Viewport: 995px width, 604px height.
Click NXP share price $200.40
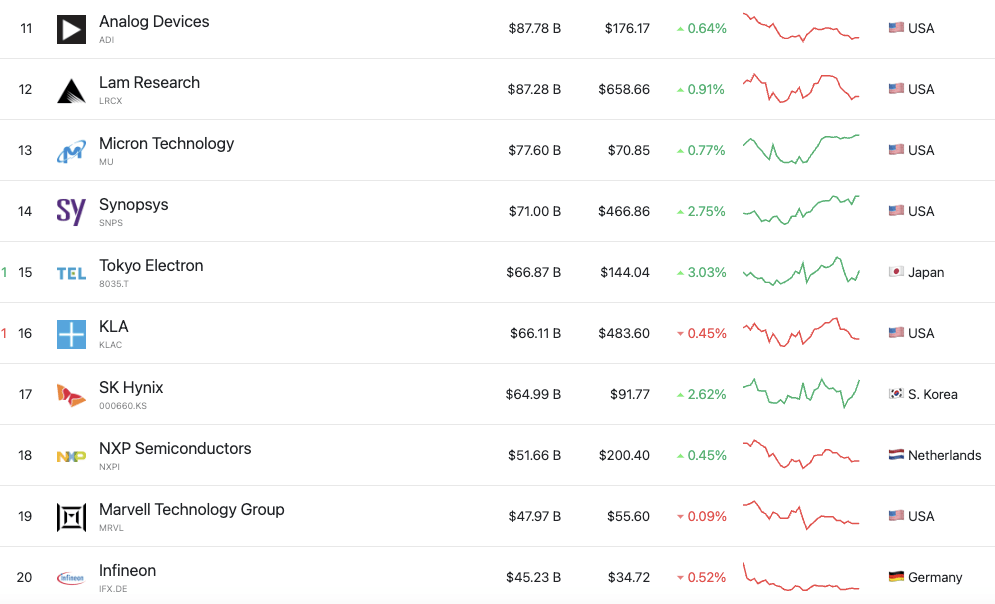[624, 455]
